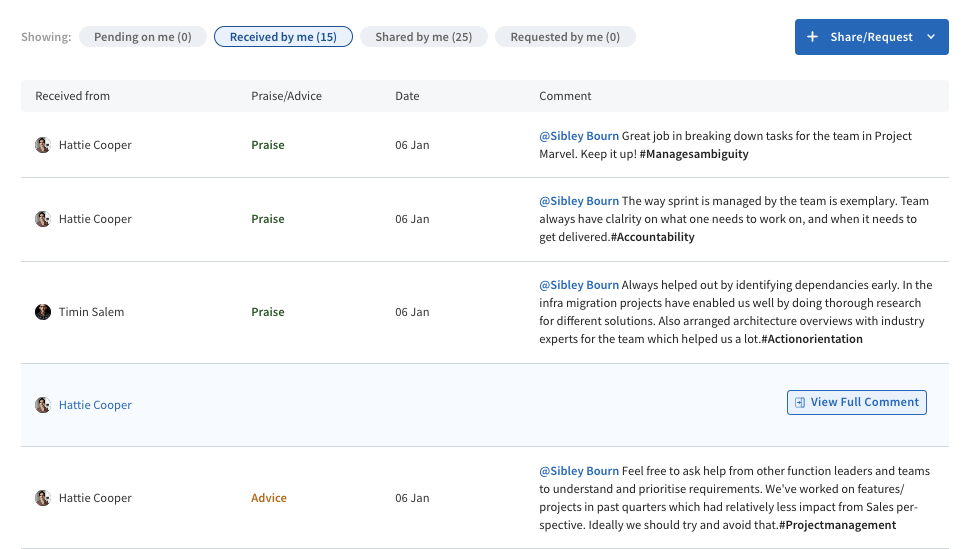This screenshot has width=968, height=549.
Task: Click the #Managesambiguity hashtag
Action: click(x=694, y=154)
